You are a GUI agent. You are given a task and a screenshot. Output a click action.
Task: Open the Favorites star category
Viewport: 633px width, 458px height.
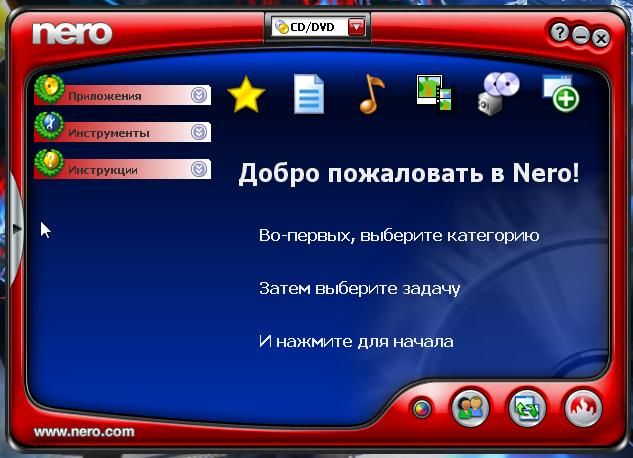[x=246, y=95]
